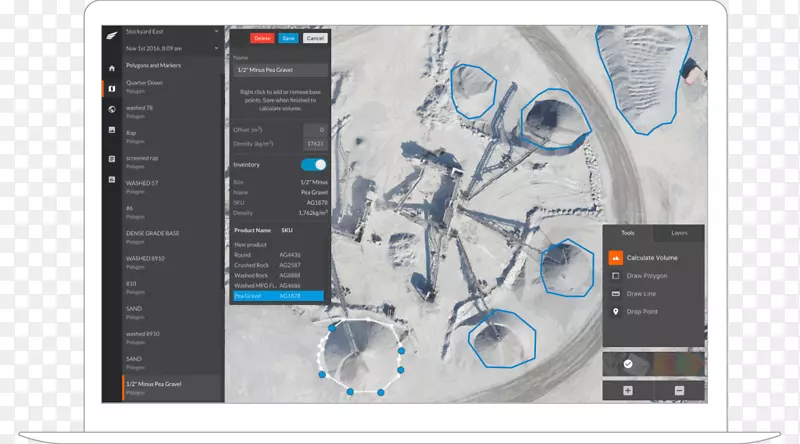Click the globe icon in the sidebar
This screenshot has width=800, height=444.
pyautogui.click(x=111, y=109)
